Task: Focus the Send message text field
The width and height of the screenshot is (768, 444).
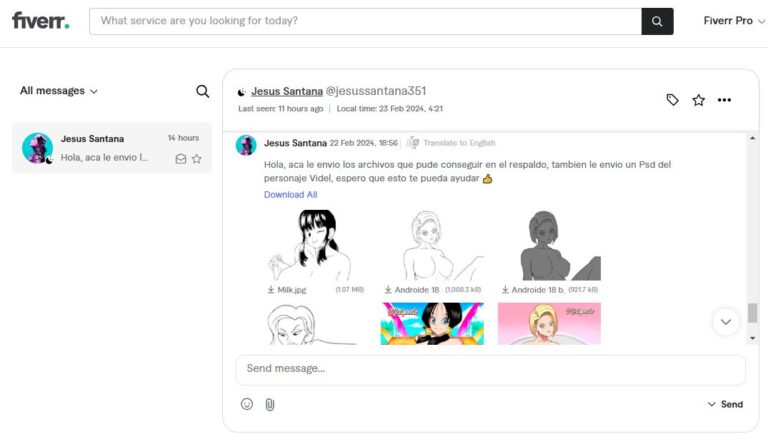Action: click(490, 369)
